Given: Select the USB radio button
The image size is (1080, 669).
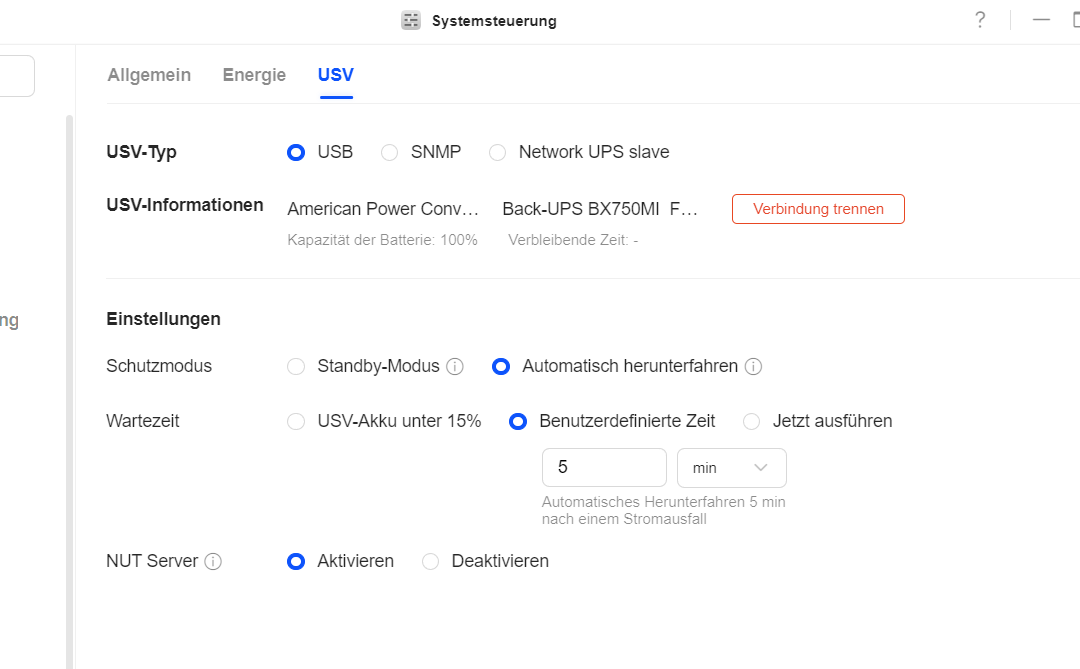Looking at the screenshot, I should (296, 153).
